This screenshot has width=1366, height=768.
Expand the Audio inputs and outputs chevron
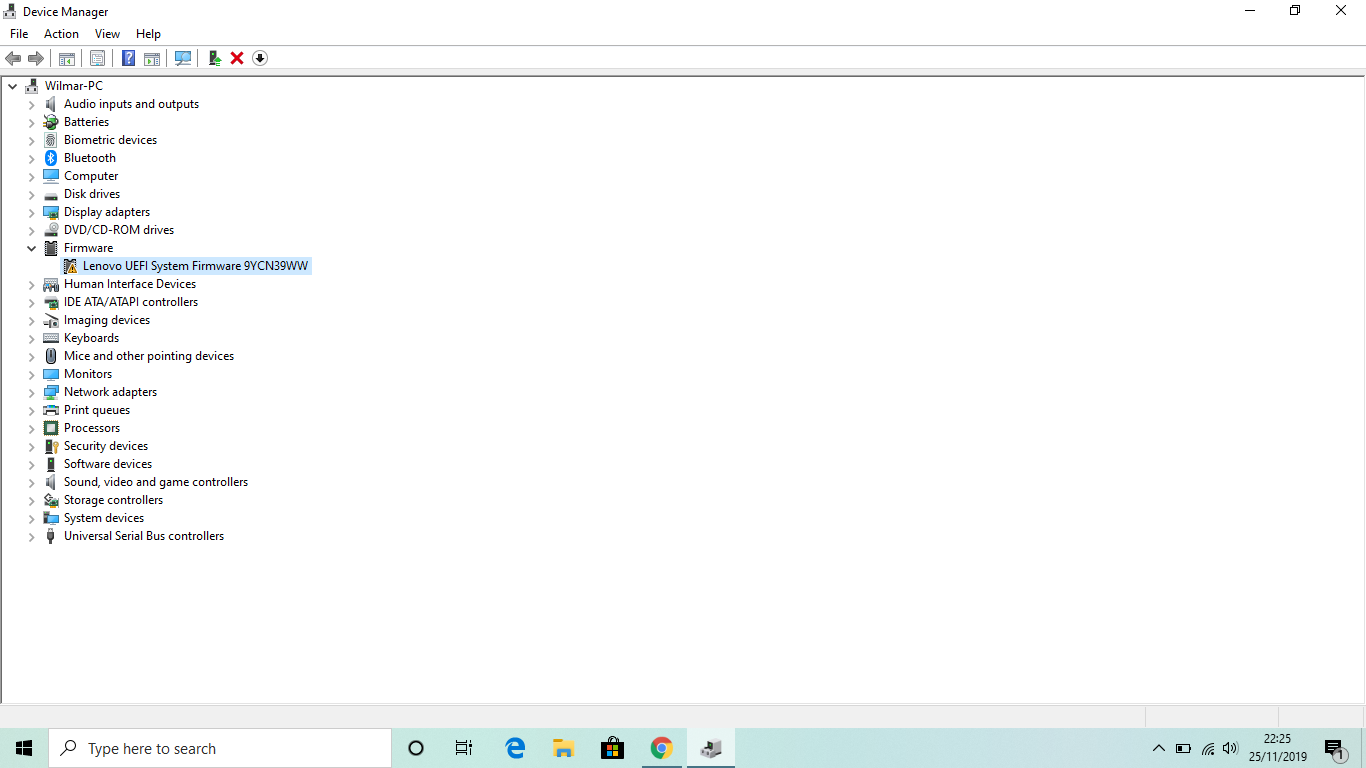(31, 104)
